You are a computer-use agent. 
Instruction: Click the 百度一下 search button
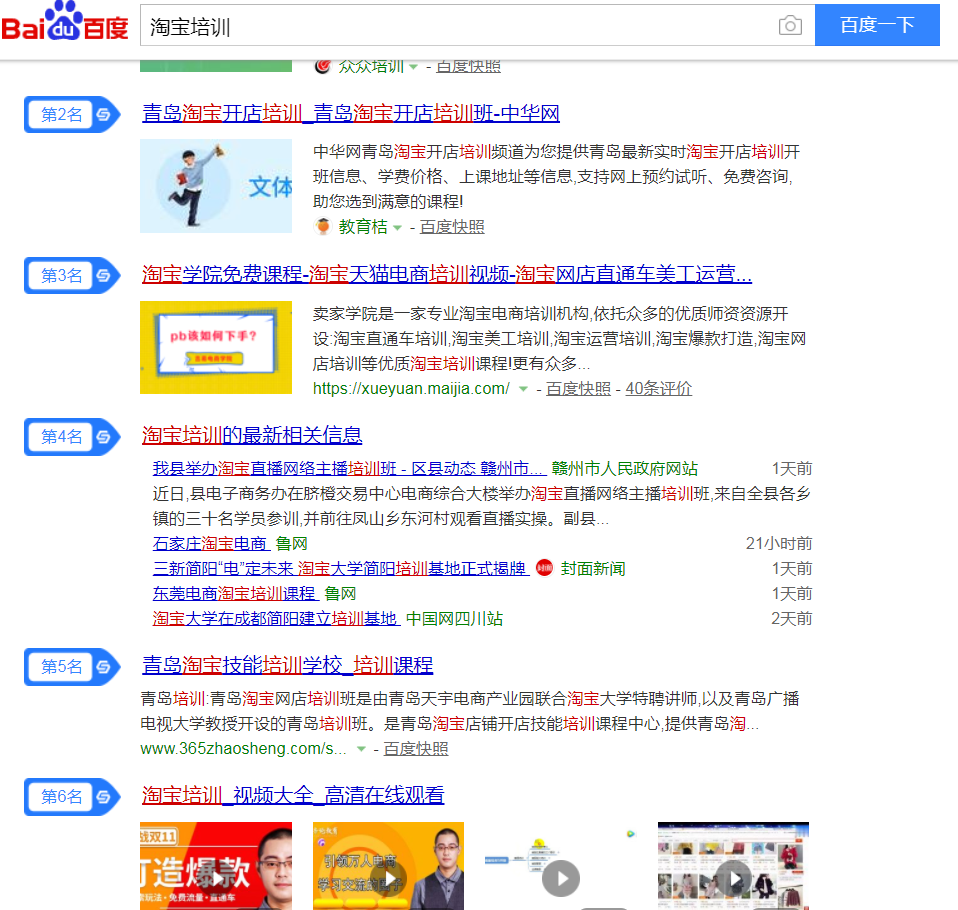pyautogui.click(x=877, y=25)
